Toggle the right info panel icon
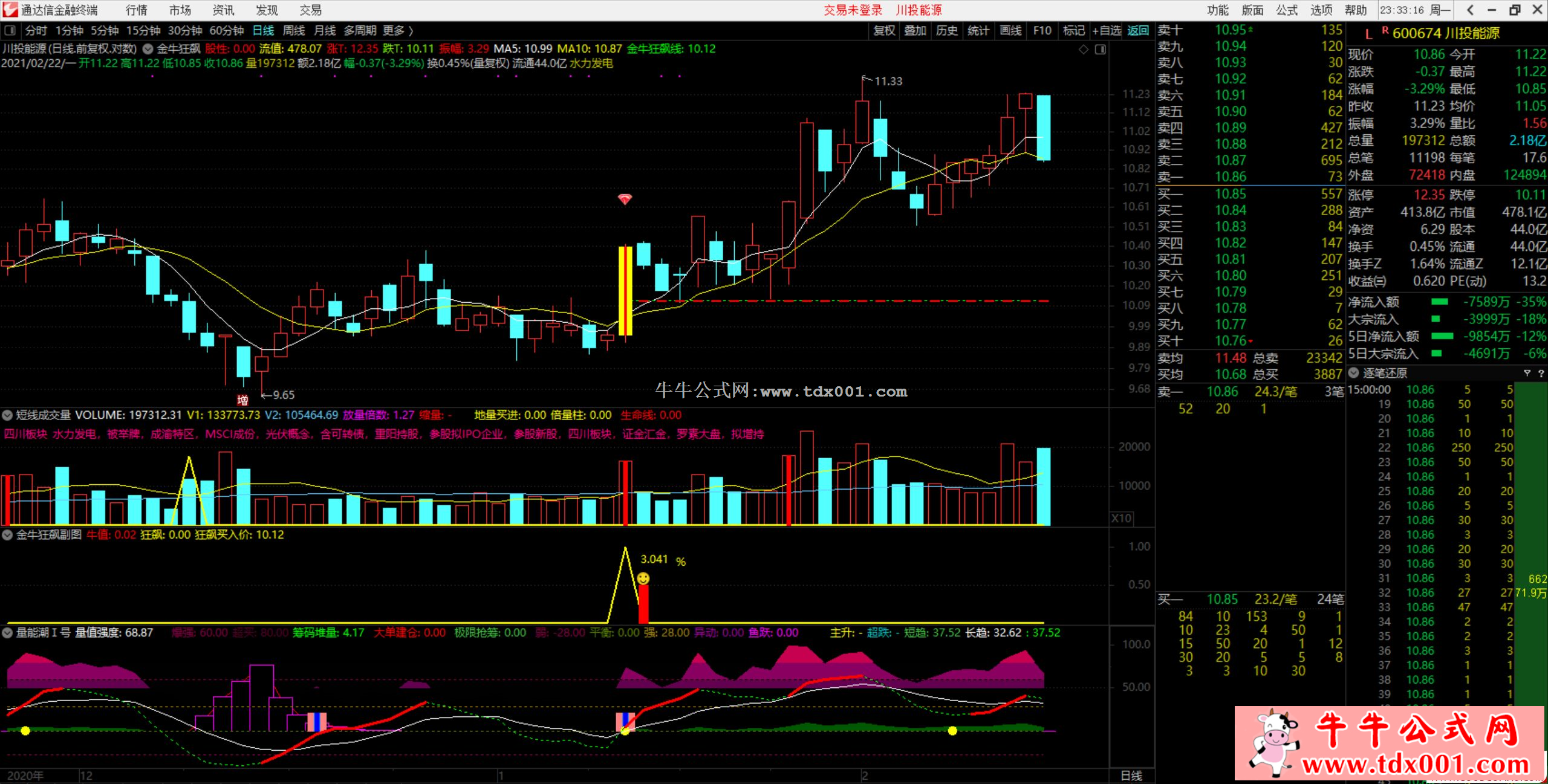1548x784 pixels. [x=1101, y=49]
